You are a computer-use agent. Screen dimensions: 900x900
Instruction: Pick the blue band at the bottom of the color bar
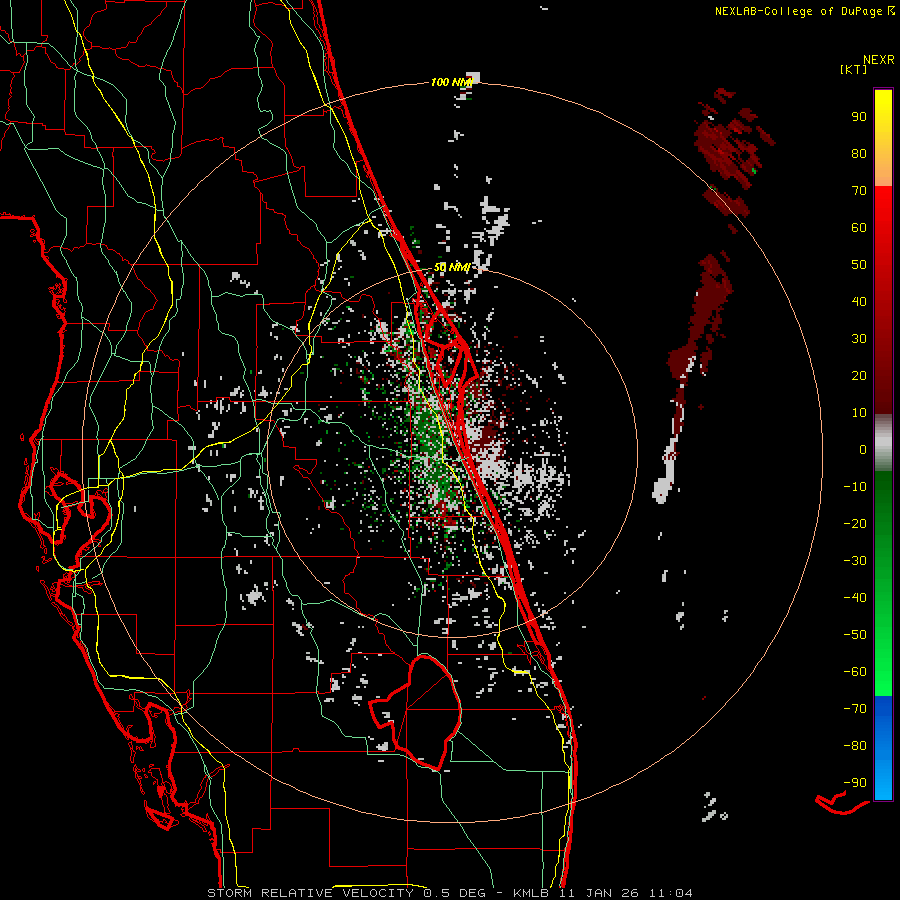(x=883, y=748)
